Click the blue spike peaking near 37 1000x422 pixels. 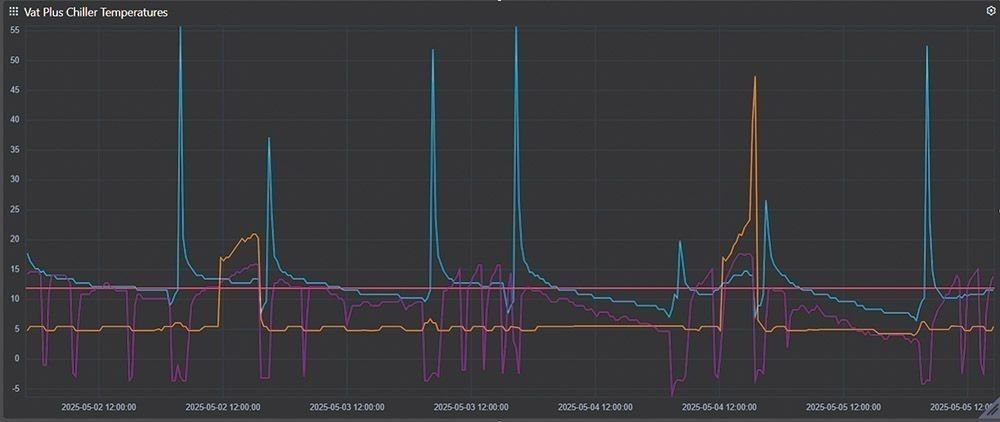pyautogui.click(x=268, y=139)
